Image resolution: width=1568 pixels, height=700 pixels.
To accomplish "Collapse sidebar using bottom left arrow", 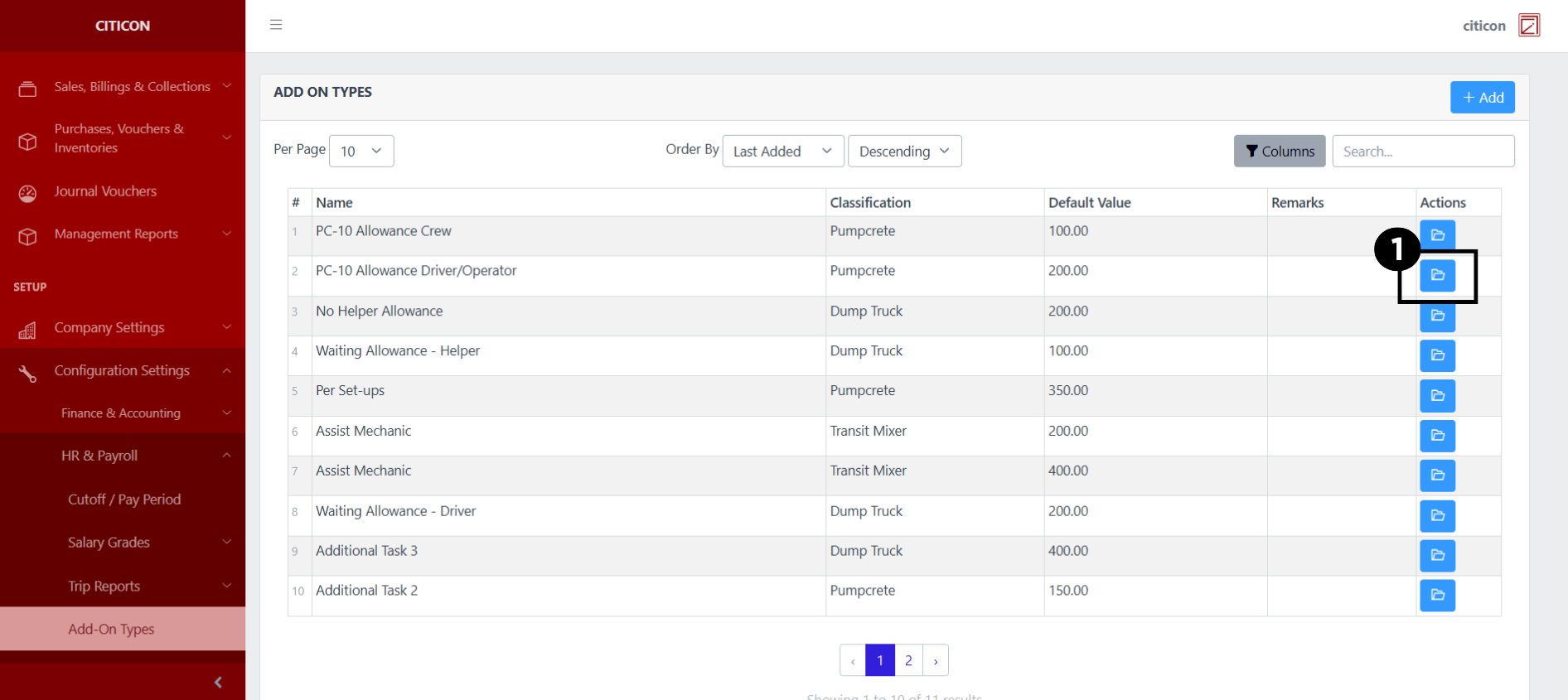I will pos(218,682).
